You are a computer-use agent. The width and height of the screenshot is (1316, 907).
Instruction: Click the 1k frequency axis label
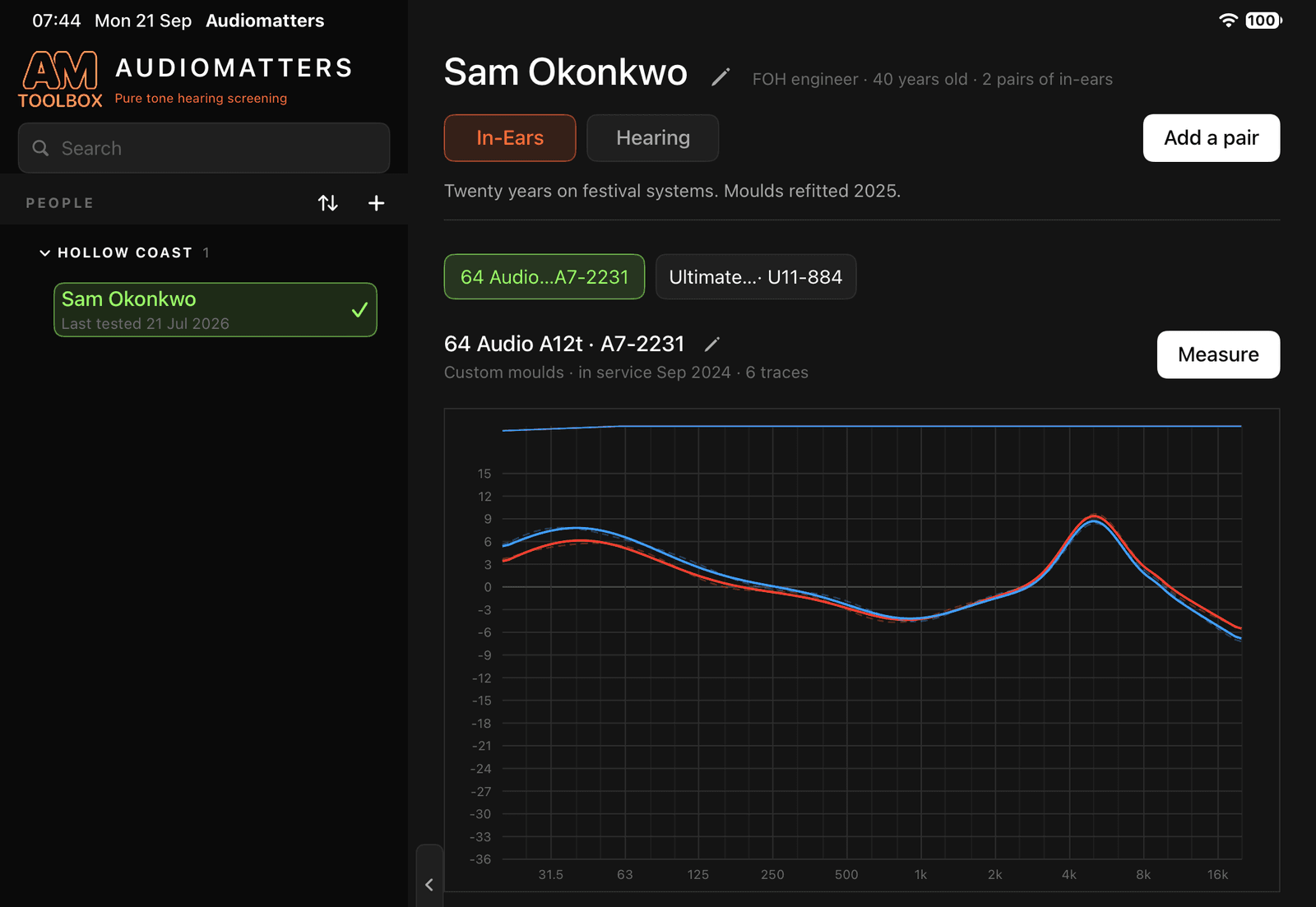point(920,874)
